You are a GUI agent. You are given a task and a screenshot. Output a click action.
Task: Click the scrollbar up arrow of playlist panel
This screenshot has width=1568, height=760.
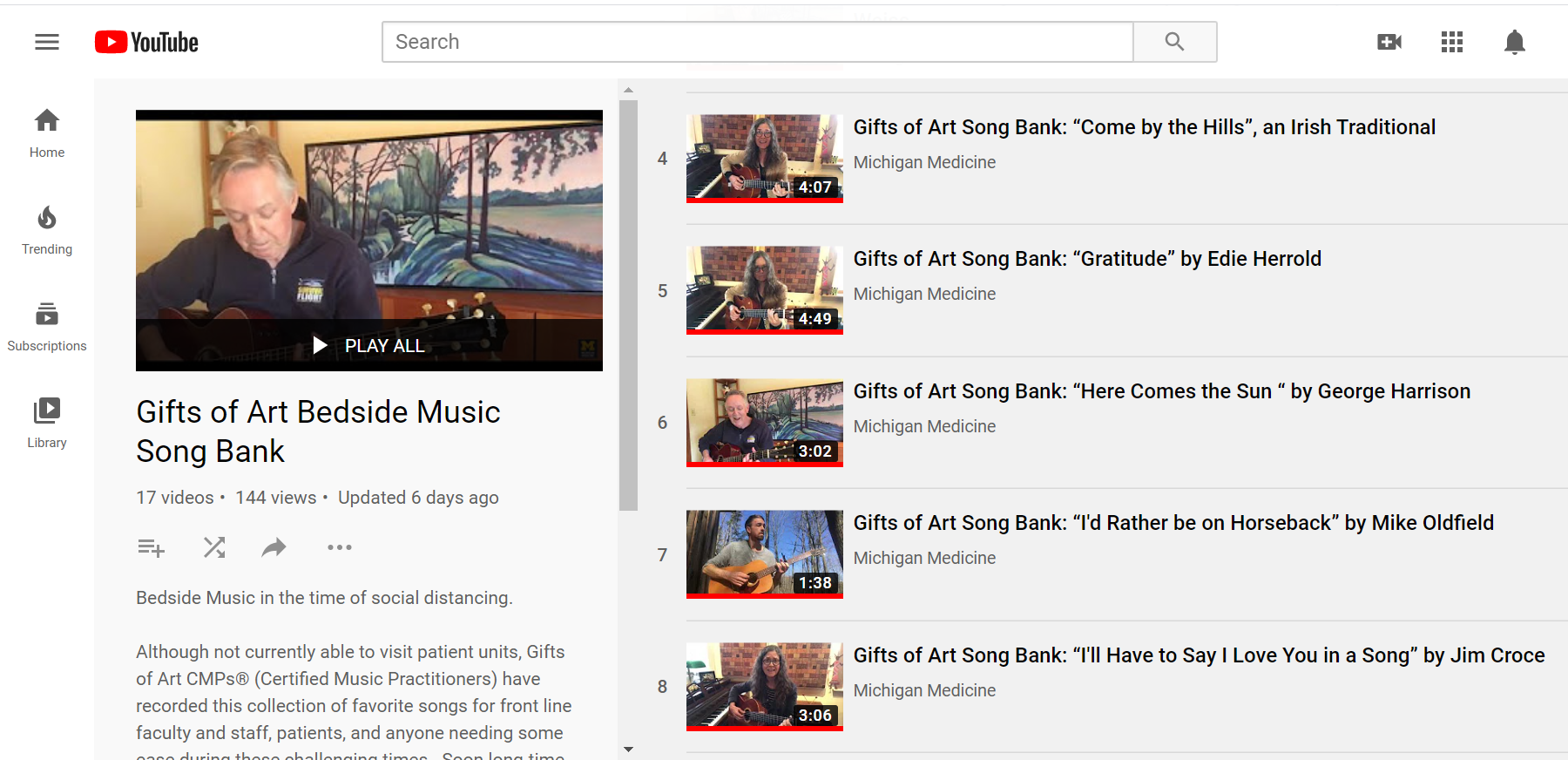(628, 90)
